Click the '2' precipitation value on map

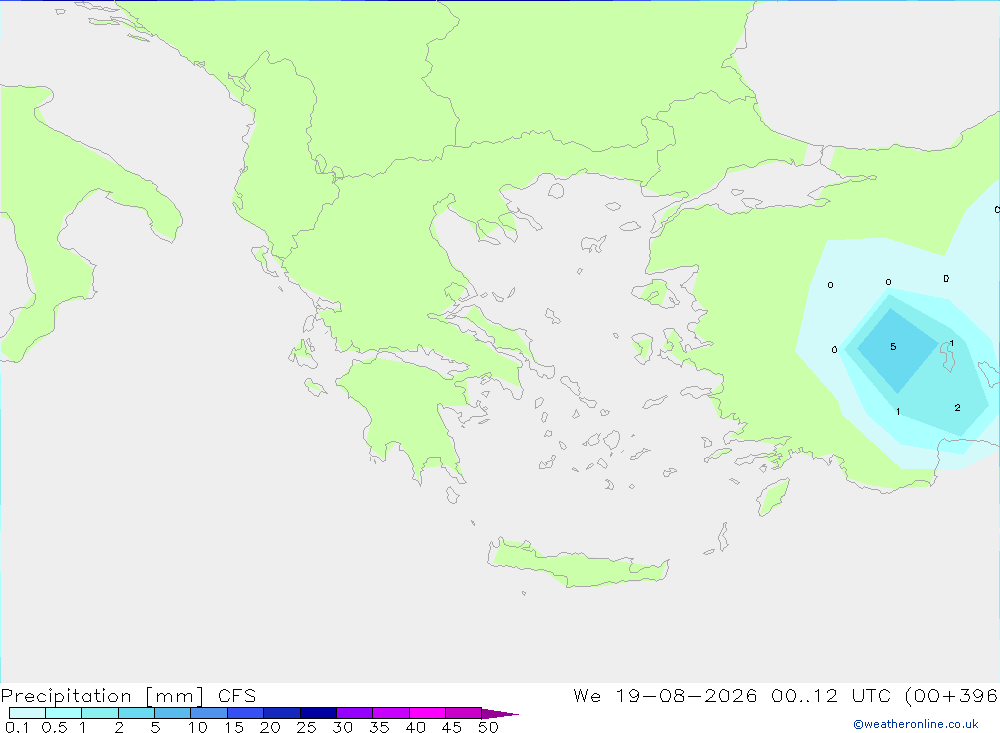[957, 408]
